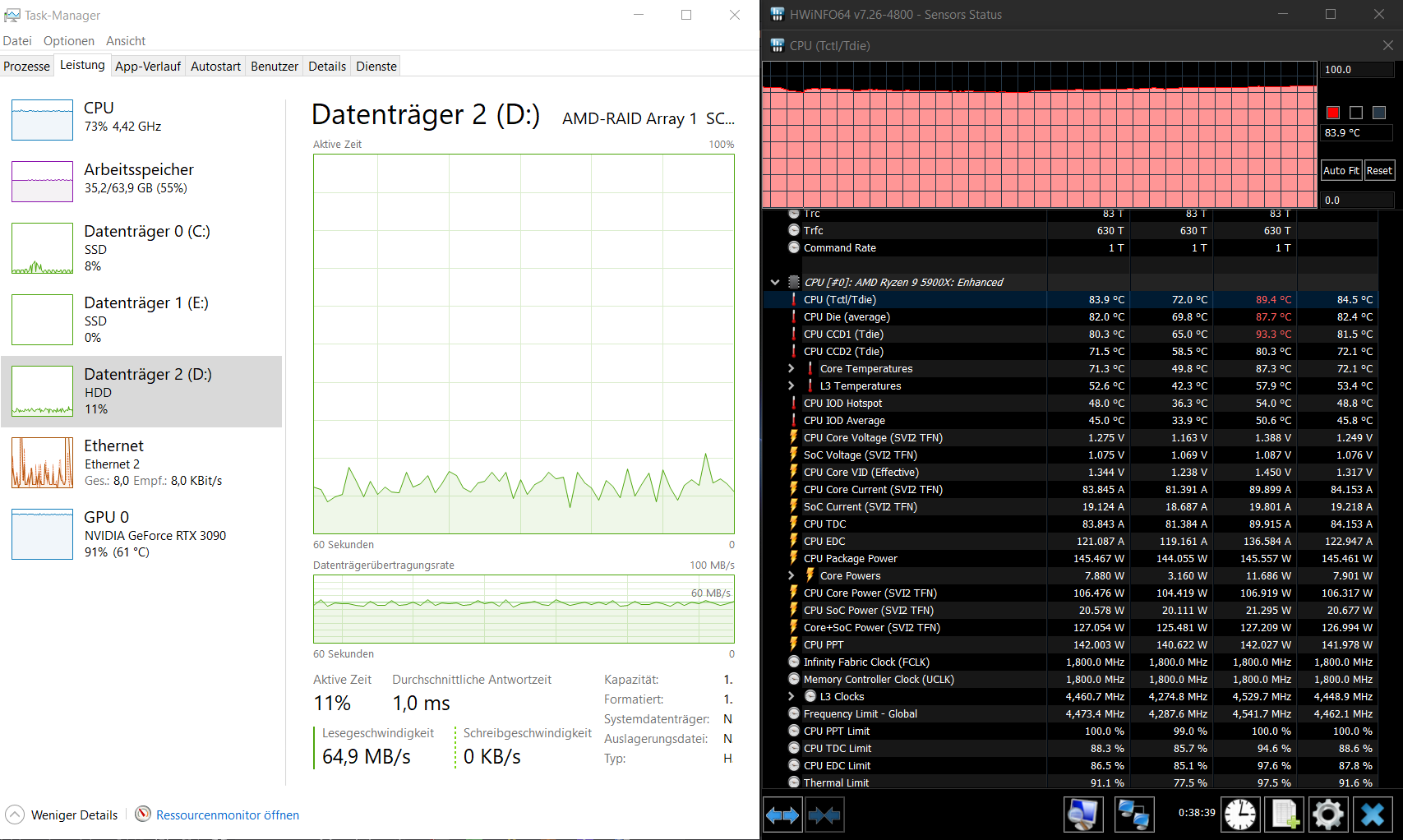1403x840 pixels.
Task: Click the Datenträger 2 active time graph
Action: (524, 344)
